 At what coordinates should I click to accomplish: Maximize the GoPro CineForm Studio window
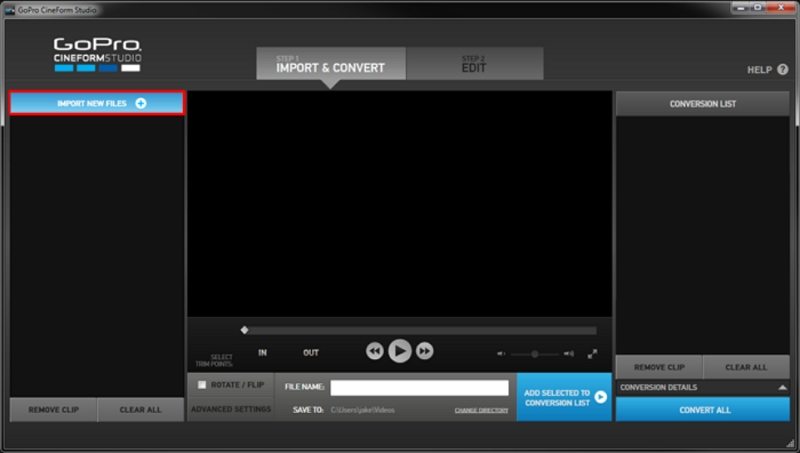coord(758,8)
